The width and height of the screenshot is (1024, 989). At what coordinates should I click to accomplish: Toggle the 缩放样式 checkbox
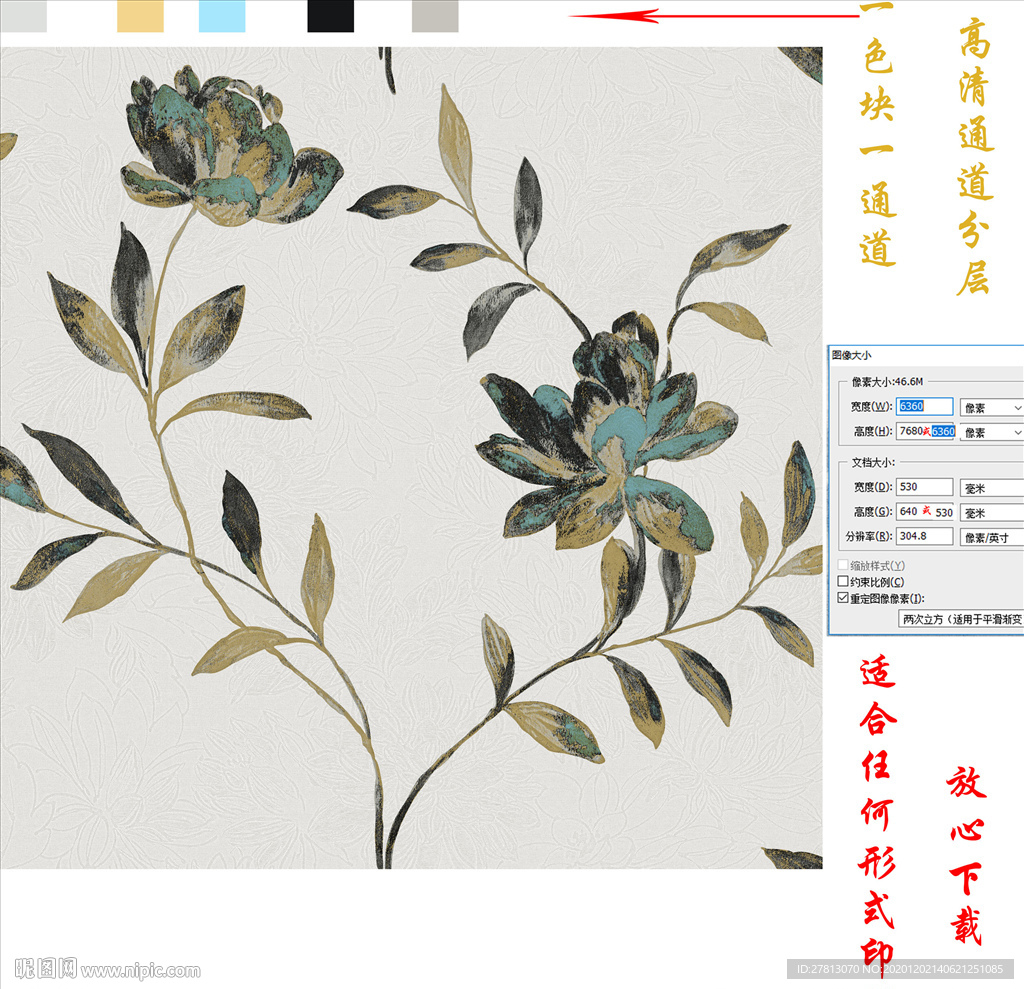click(x=842, y=566)
